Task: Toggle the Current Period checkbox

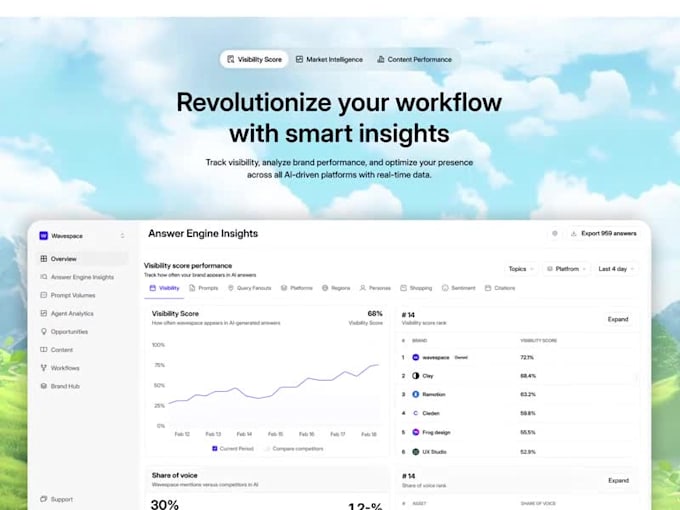Action: tap(215, 448)
